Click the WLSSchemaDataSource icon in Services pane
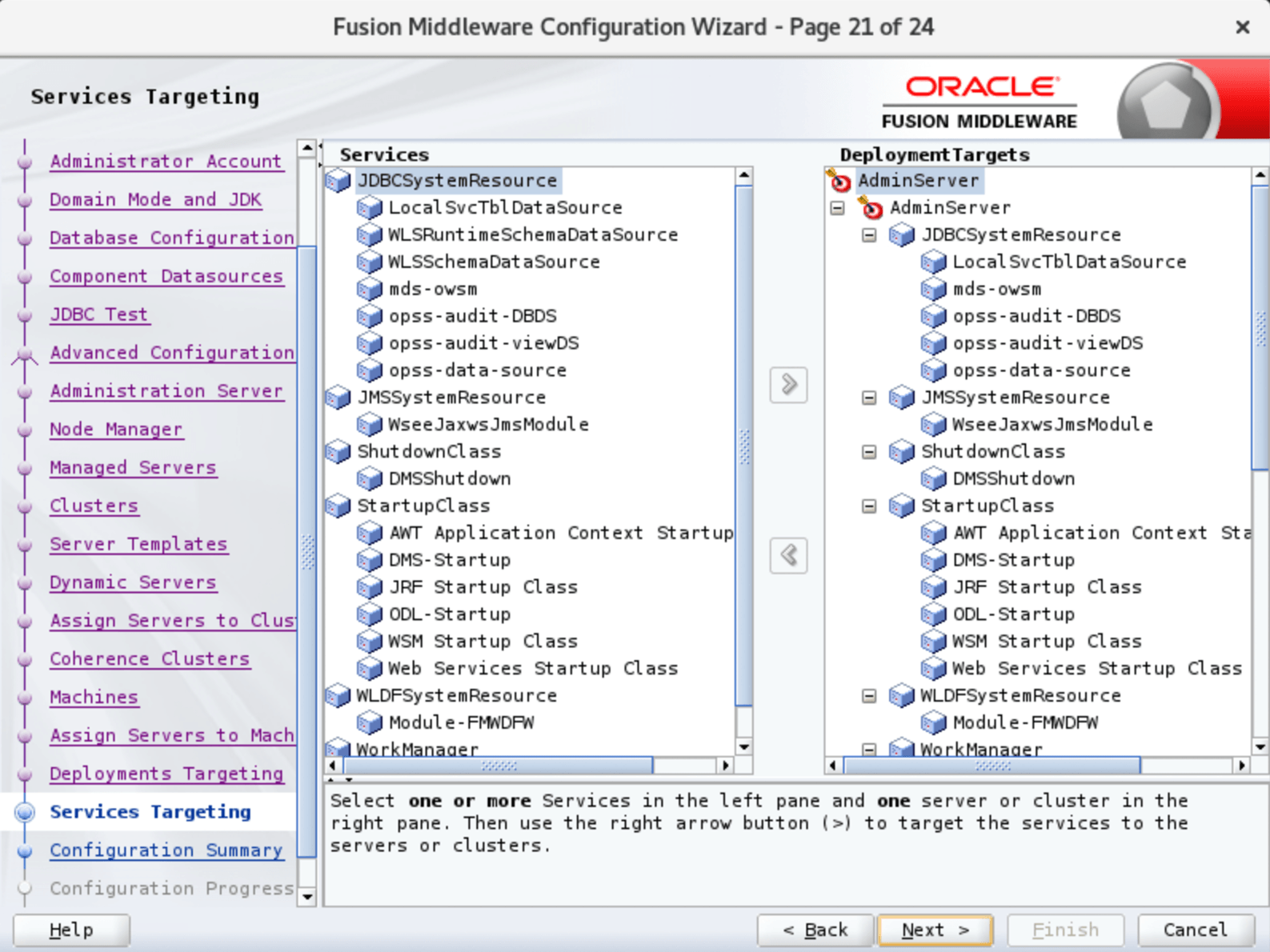Viewport: 1270px width, 952px height. coord(369,262)
